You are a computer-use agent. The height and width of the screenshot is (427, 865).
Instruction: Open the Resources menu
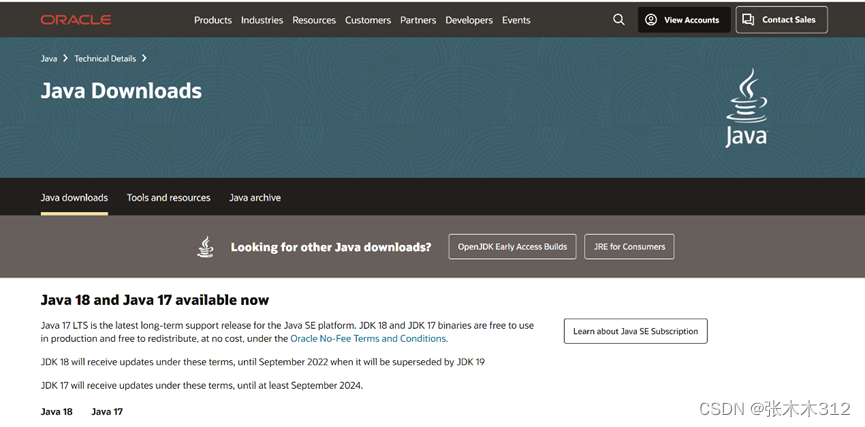tap(314, 20)
